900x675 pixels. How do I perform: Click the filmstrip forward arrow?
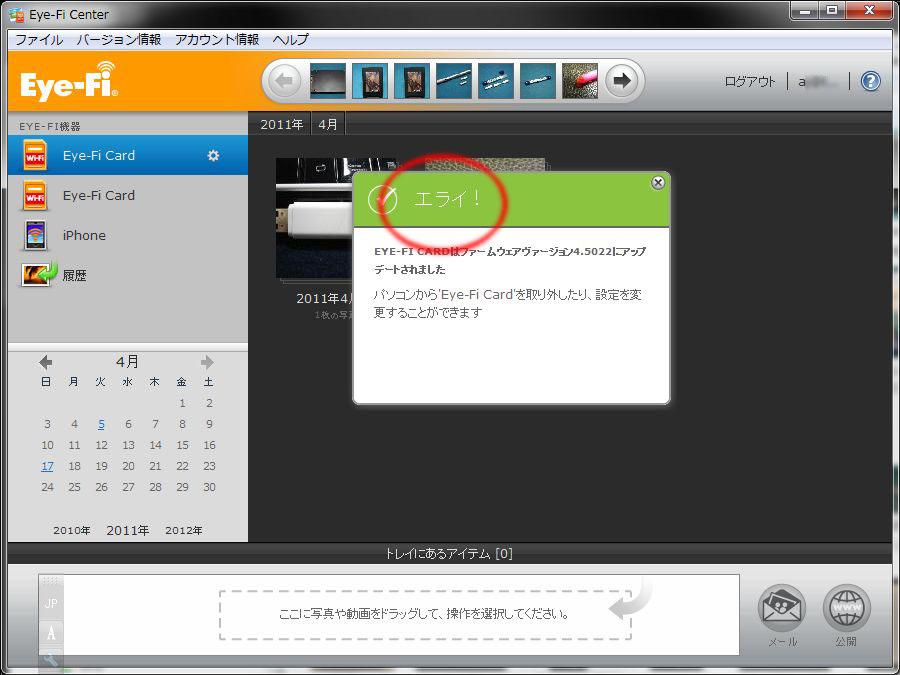coord(622,81)
